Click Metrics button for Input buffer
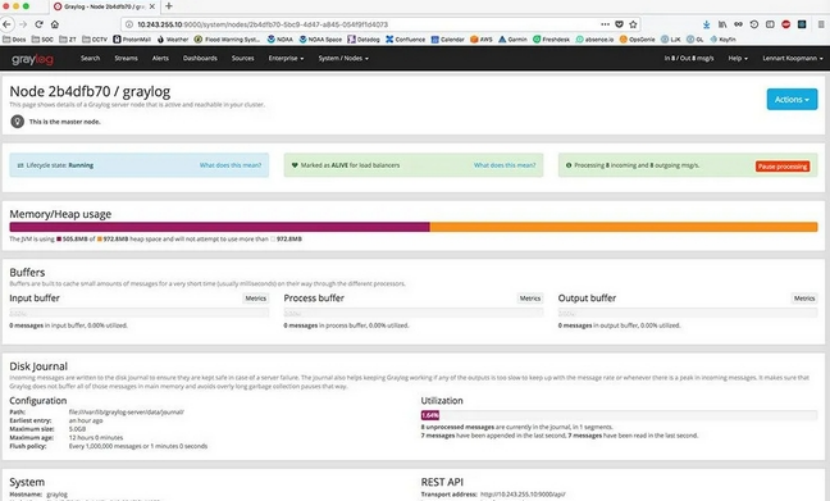831x501 pixels. (x=256, y=298)
